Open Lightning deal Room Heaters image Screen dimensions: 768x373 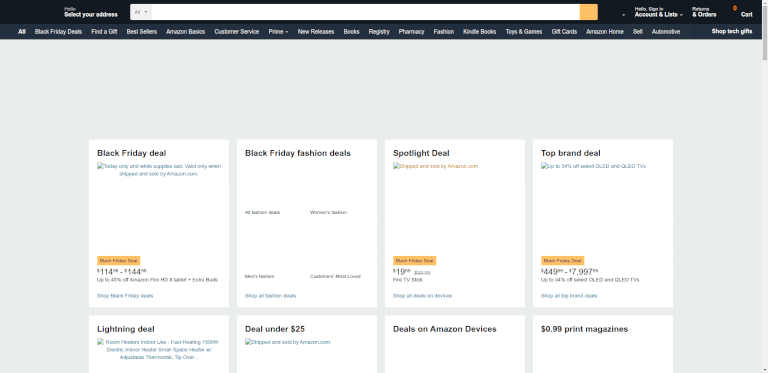[x=159, y=350]
